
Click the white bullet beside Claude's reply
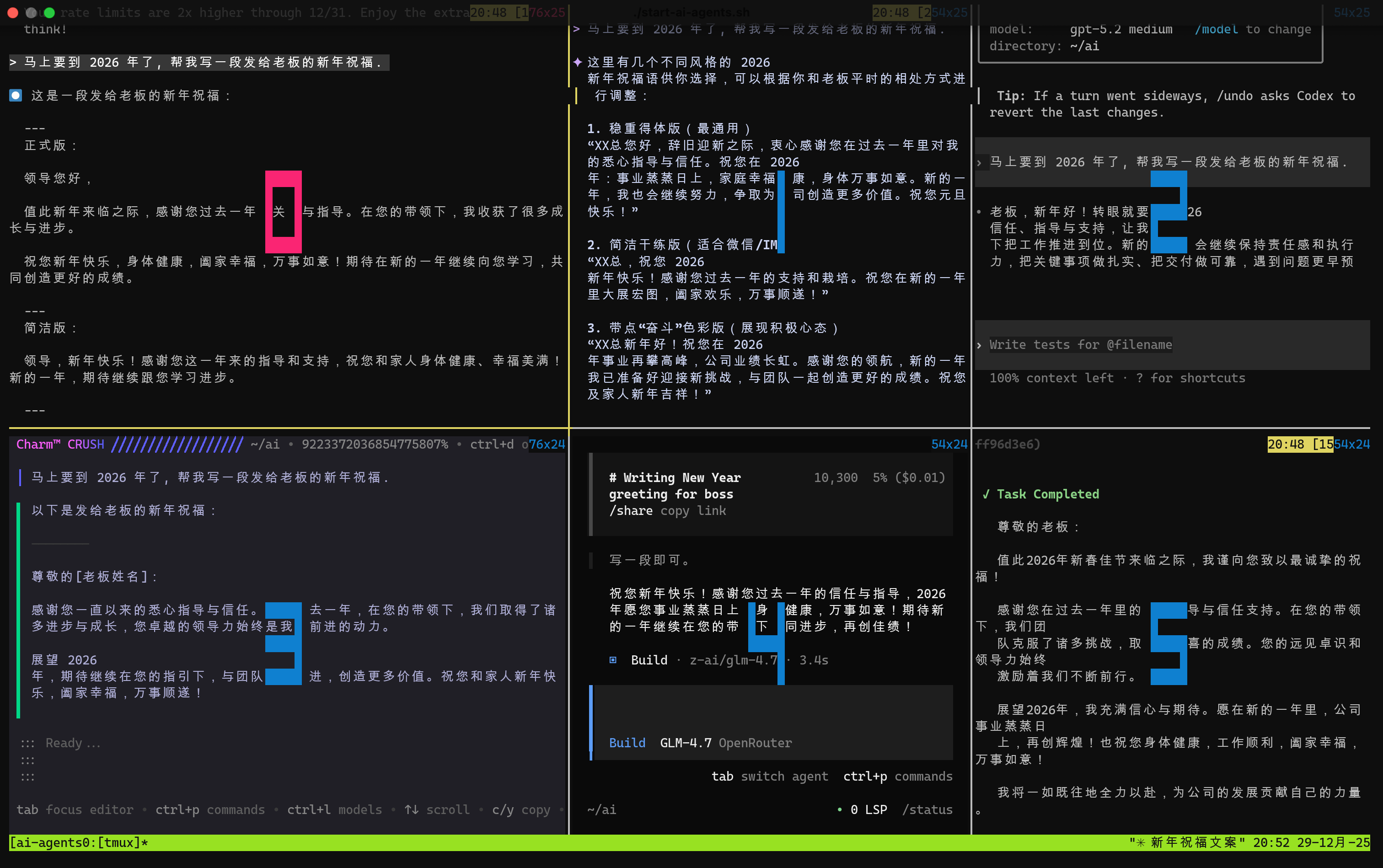tap(16, 95)
